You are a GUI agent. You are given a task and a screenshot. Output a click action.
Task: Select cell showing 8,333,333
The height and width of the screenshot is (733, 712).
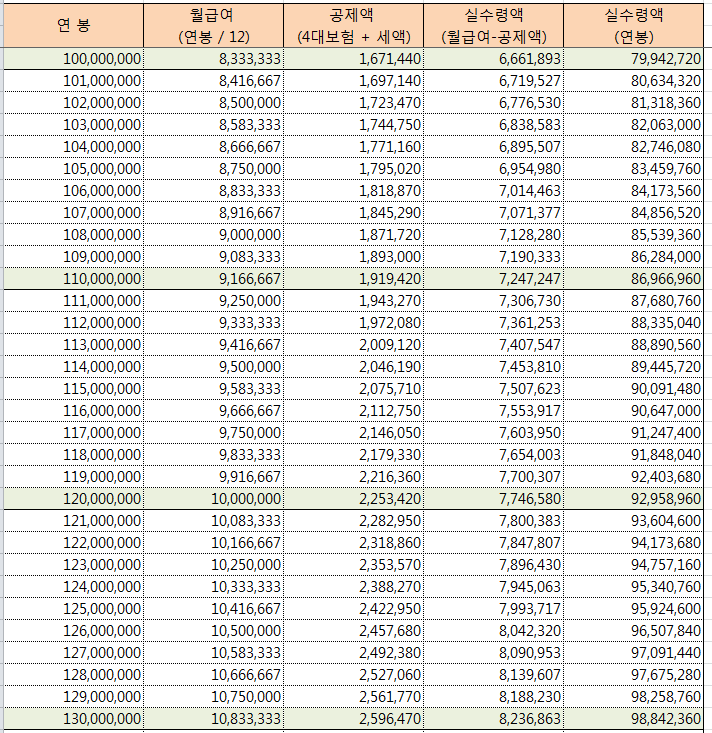click(213, 59)
